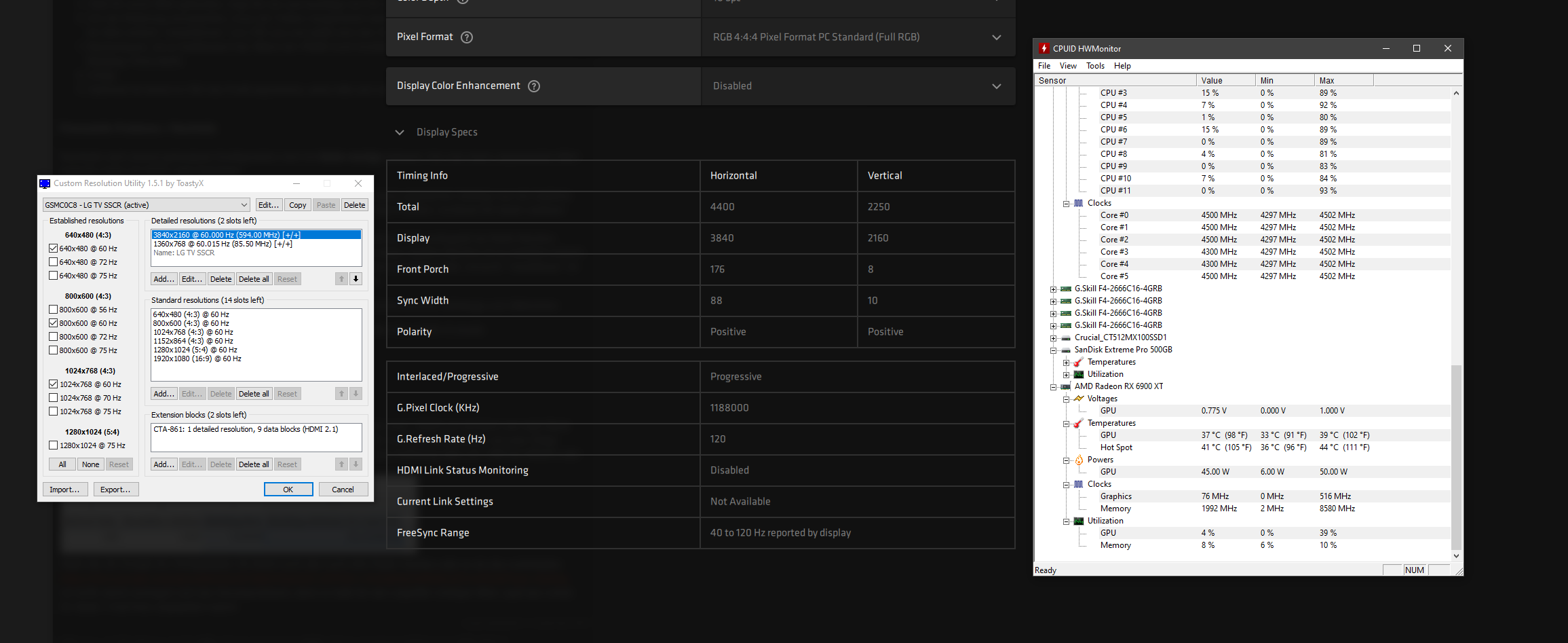
Task: Click the Copy button in CRU
Action: 298,205
